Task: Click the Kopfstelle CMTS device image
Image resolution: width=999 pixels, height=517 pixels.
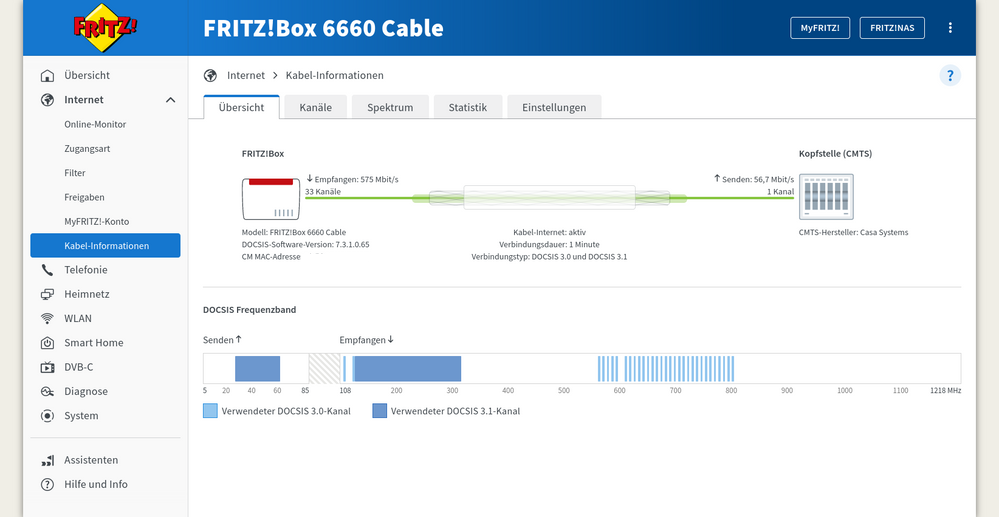Action: pos(826,197)
